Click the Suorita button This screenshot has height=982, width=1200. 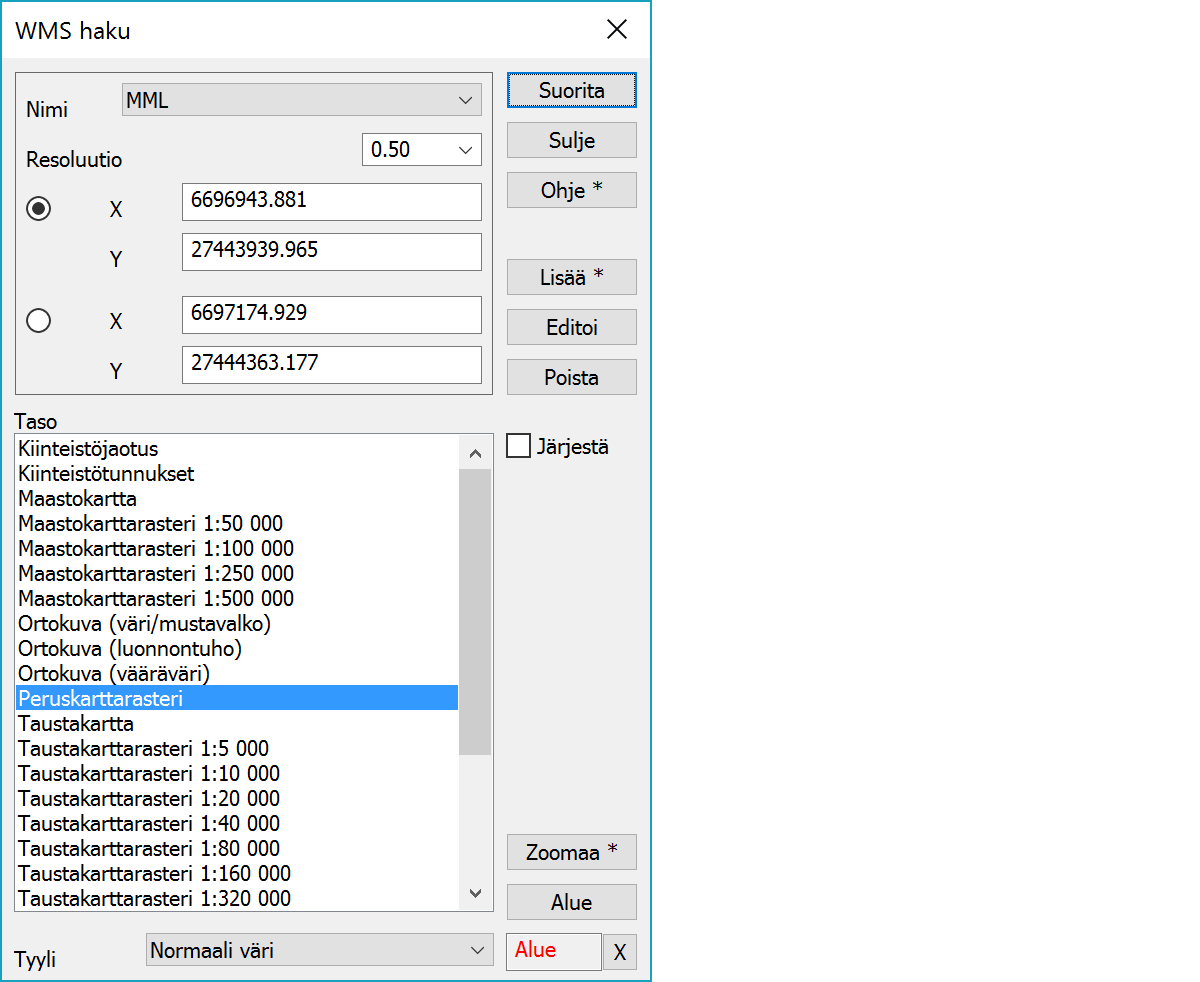571,90
